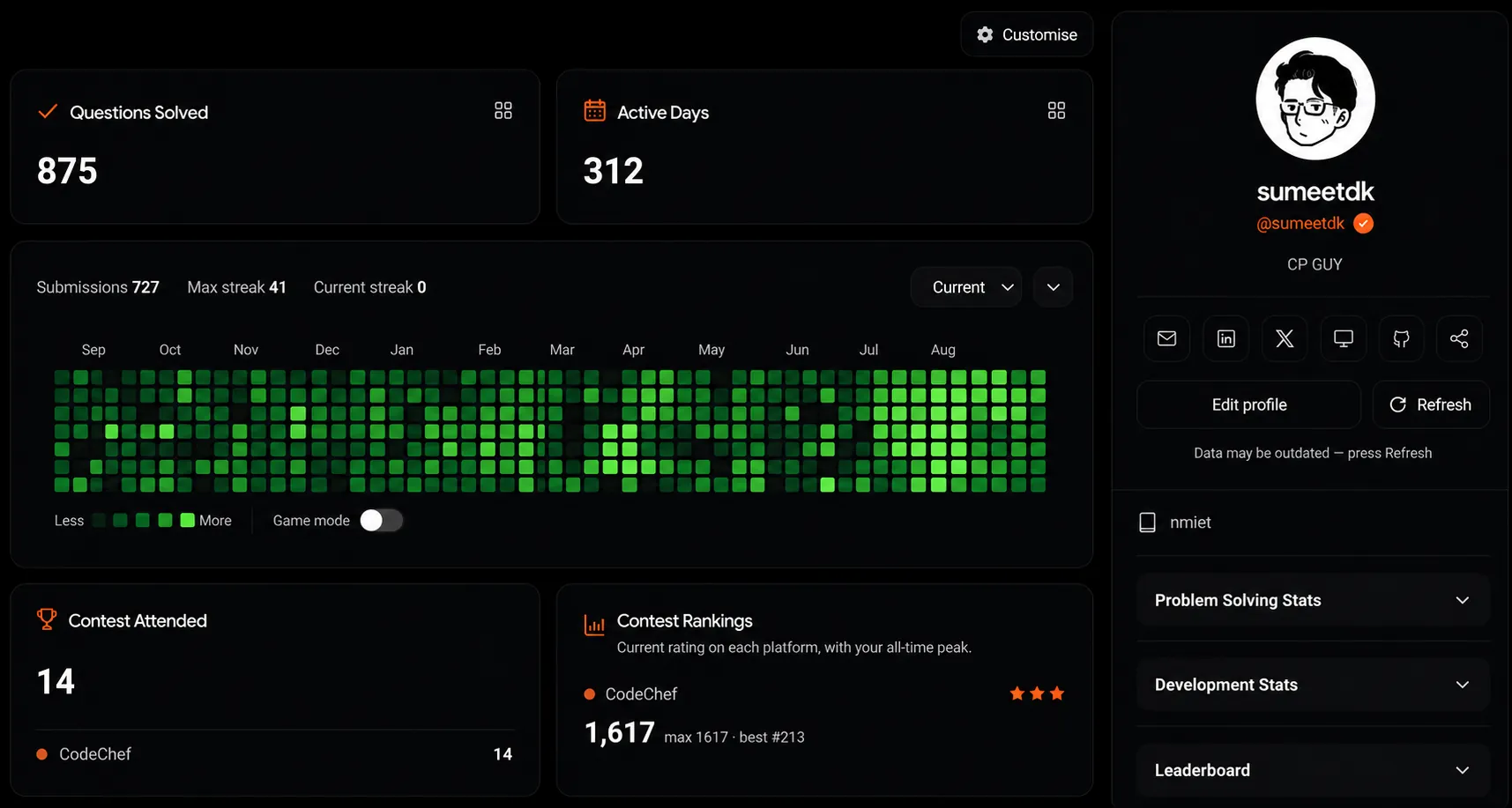Click the 312 active days count
This screenshot has width=1512, height=808.
[614, 171]
